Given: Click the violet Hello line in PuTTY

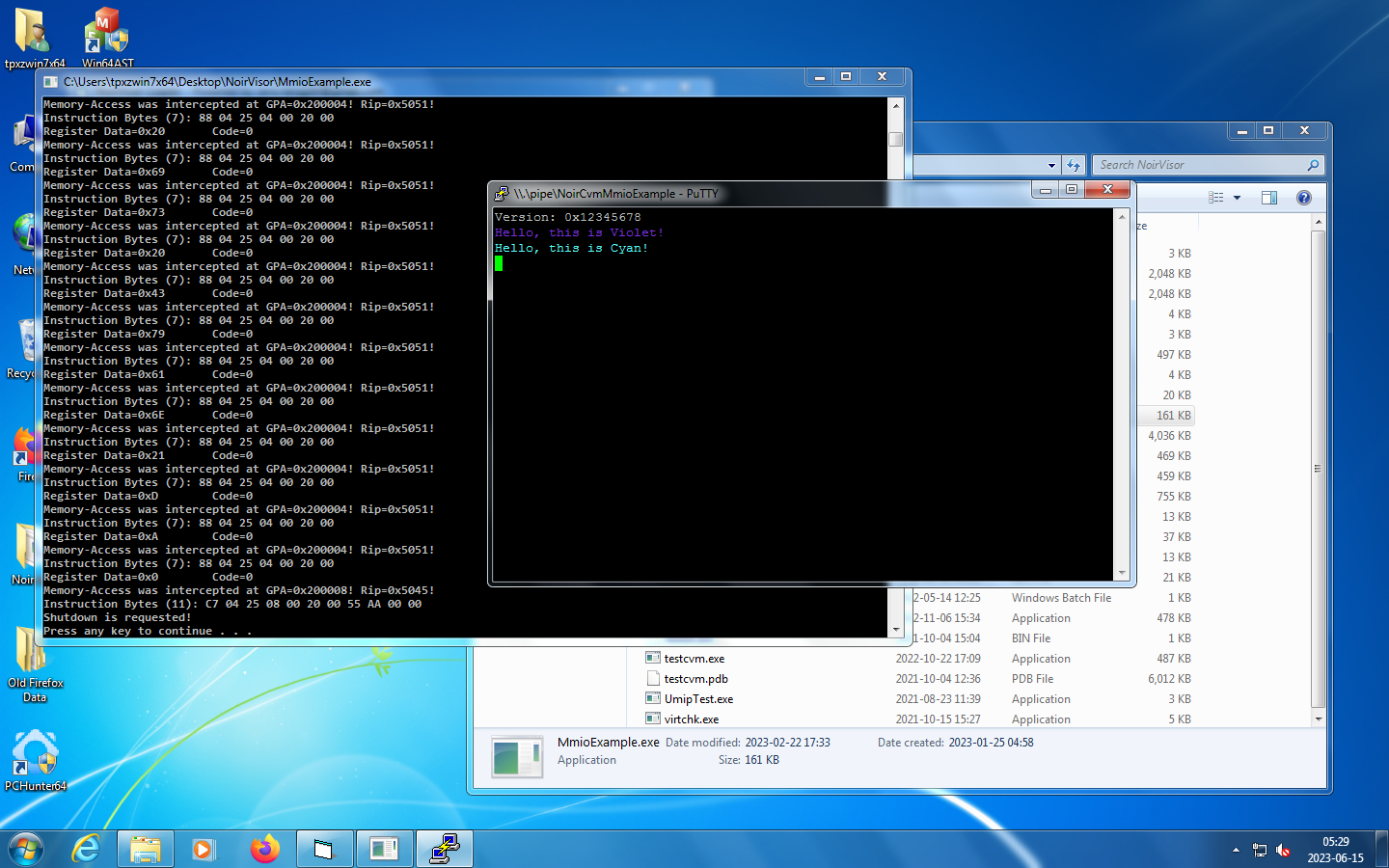Looking at the screenshot, I should (x=579, y=233).
